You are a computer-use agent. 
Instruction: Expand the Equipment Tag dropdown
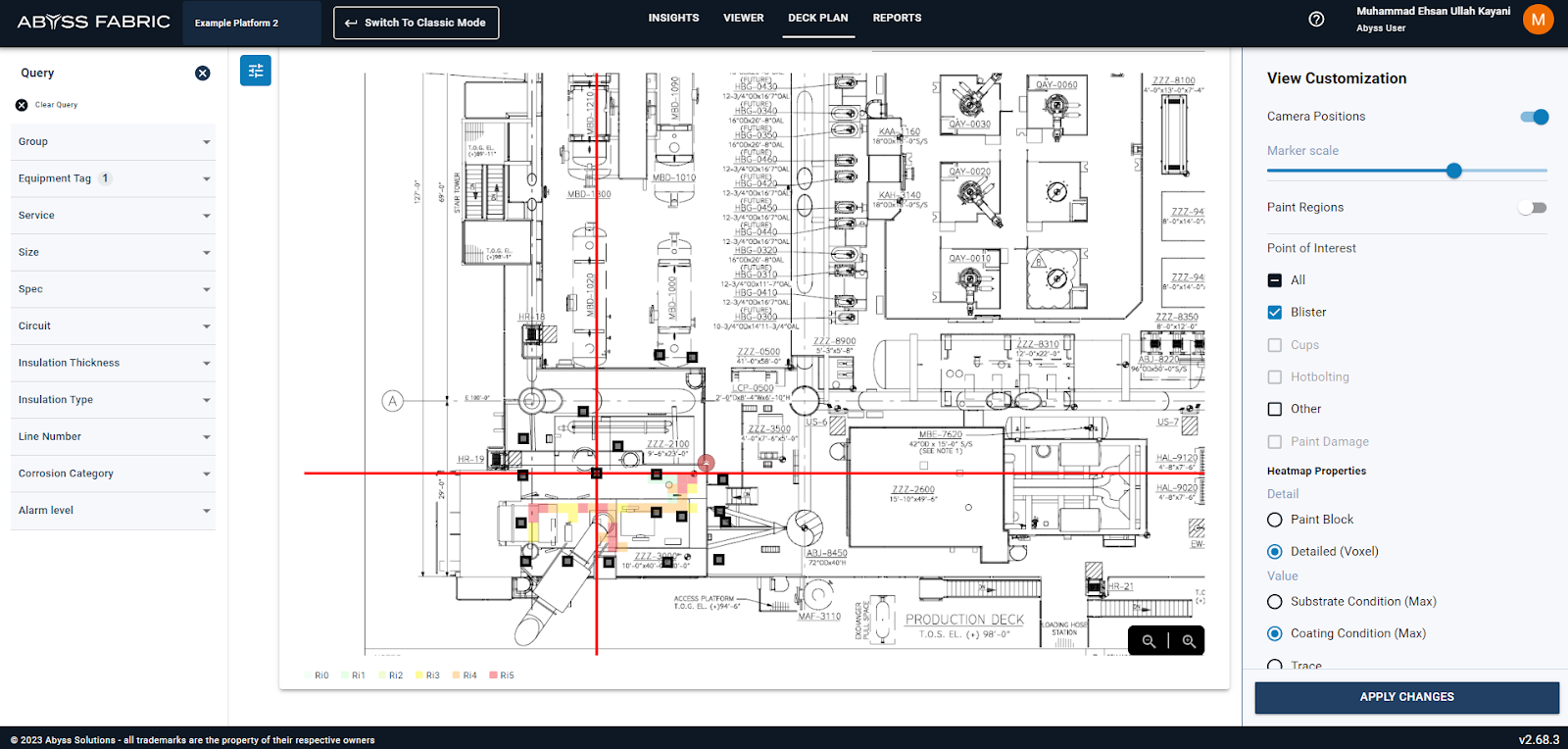tap(206, 179)
